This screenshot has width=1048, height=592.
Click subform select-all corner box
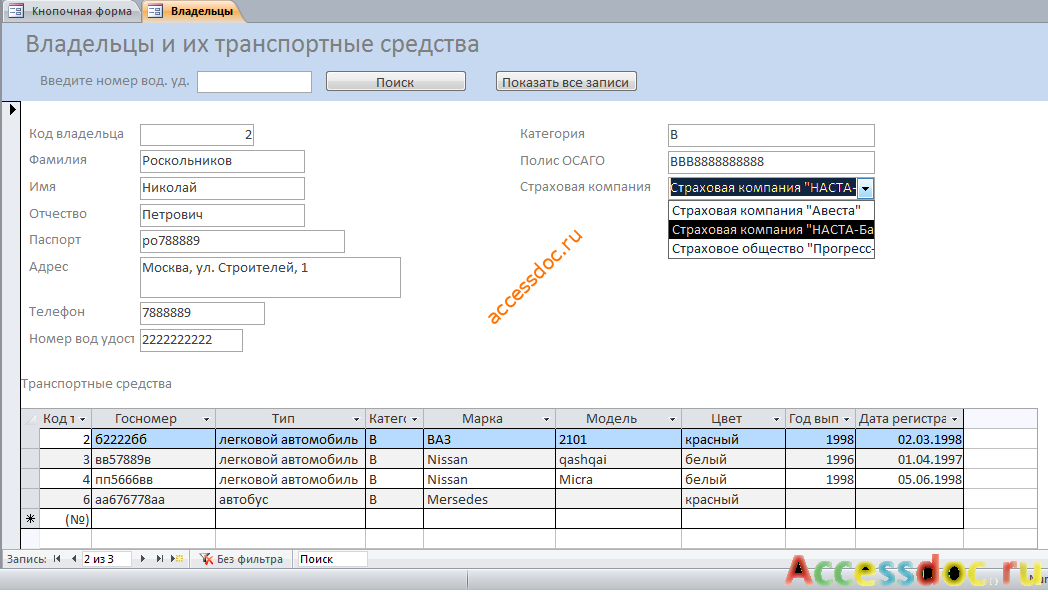[30, 419]
